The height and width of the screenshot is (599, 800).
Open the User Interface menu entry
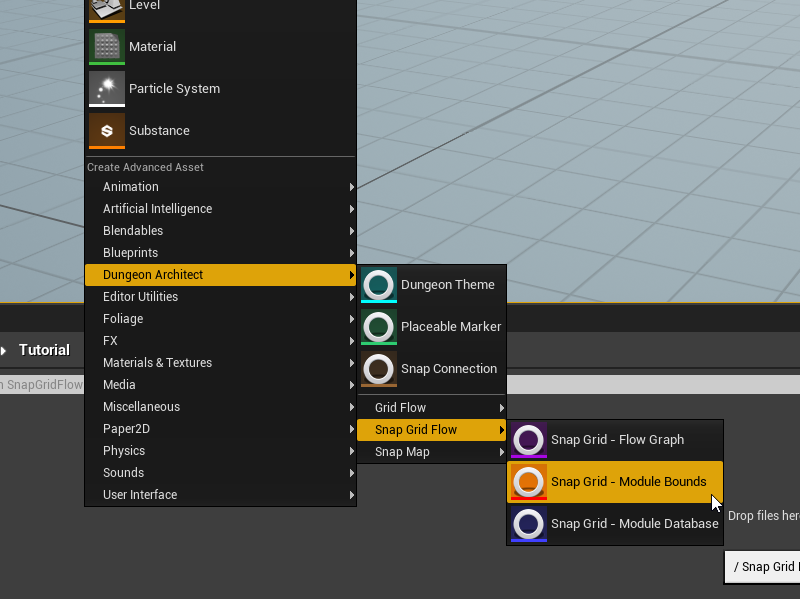[220, 494]
